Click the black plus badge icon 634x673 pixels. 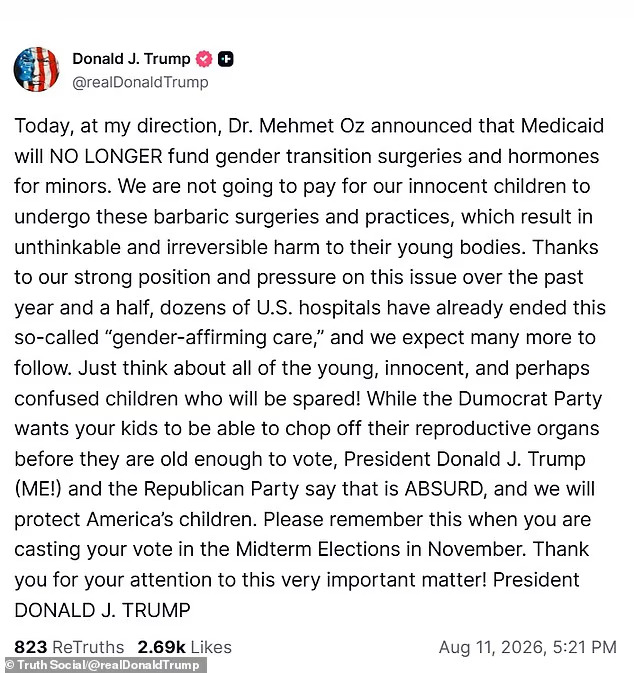pyautogui.click(x=226, y=59)
